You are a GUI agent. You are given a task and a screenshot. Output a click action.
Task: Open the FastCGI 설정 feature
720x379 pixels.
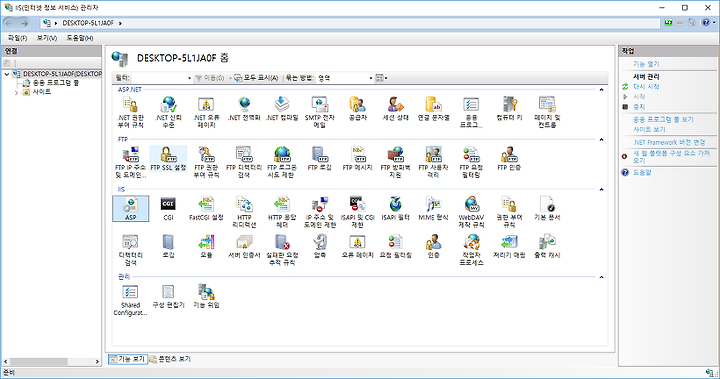[206, 209]
